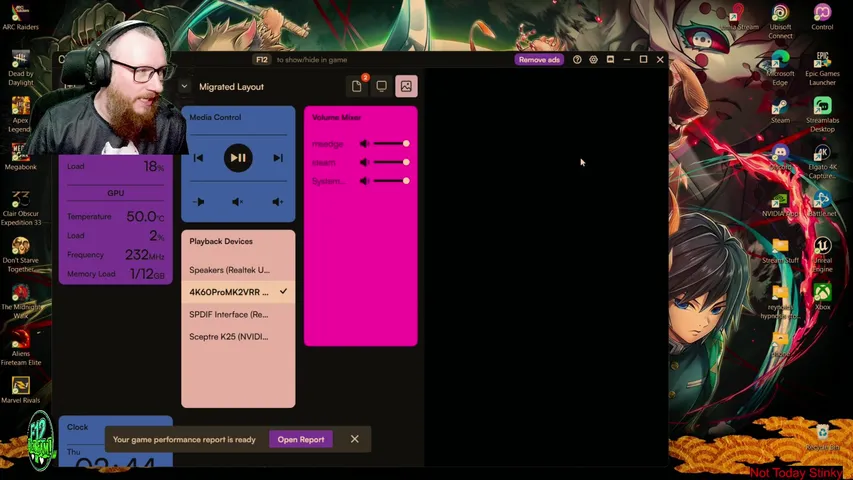853x480 pixels.
Task: Open the help question mark icon
Action: point(577,59)
